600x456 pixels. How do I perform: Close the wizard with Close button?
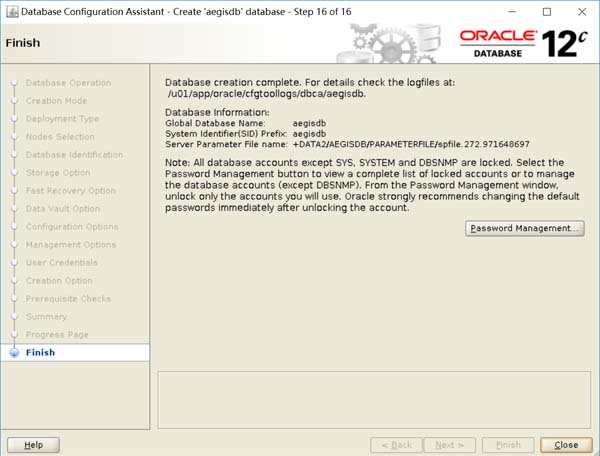tap(566, 445)
